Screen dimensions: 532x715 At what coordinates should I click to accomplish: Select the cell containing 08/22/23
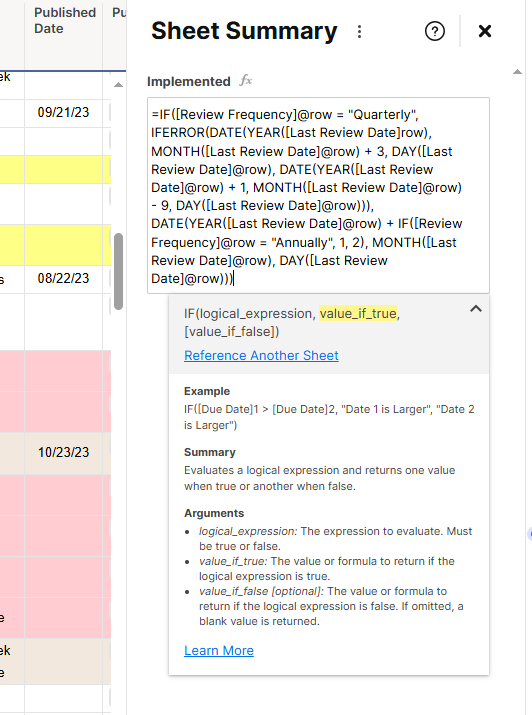tap(63, 279)
